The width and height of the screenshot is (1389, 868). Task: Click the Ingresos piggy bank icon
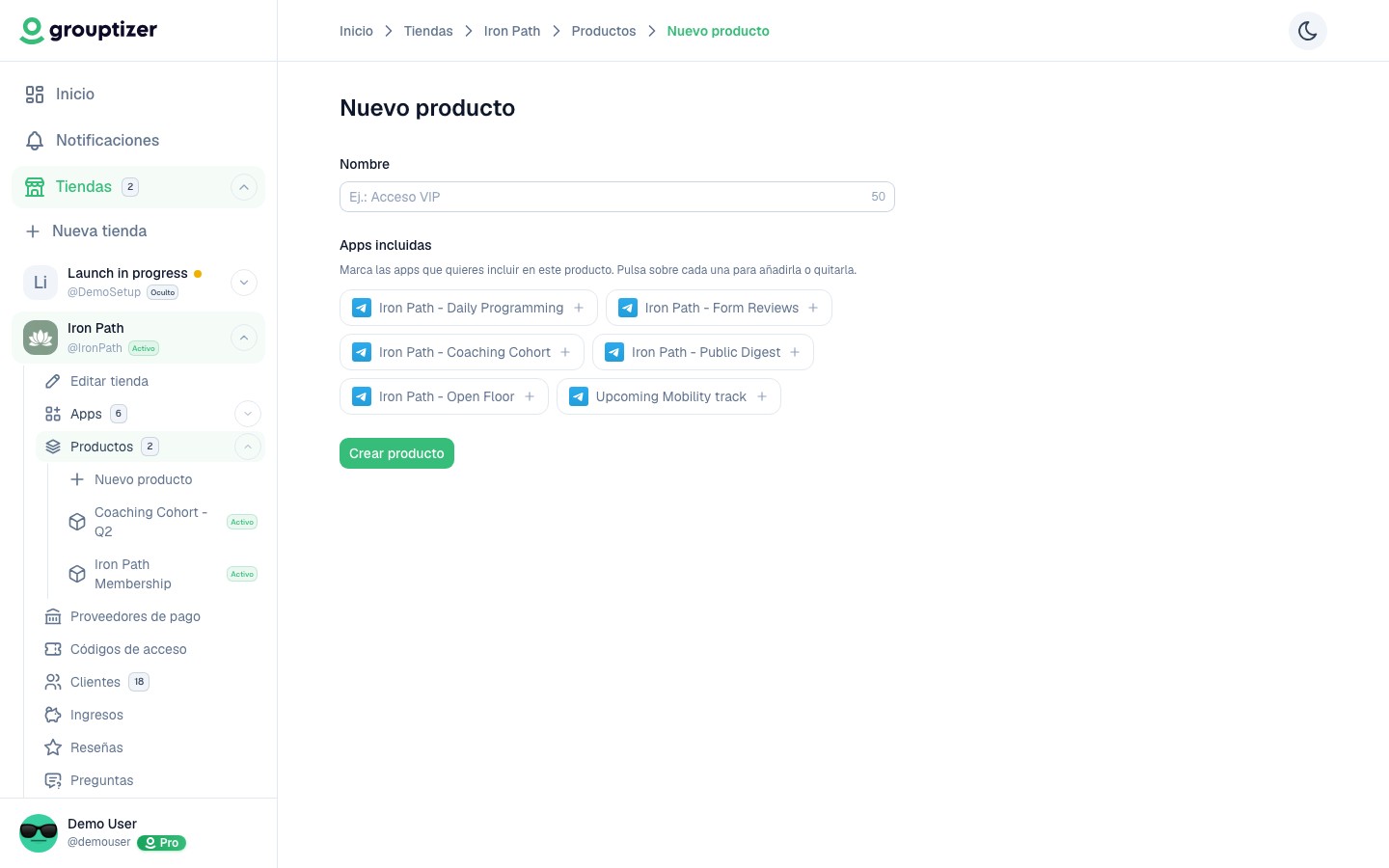pos(53,715)
